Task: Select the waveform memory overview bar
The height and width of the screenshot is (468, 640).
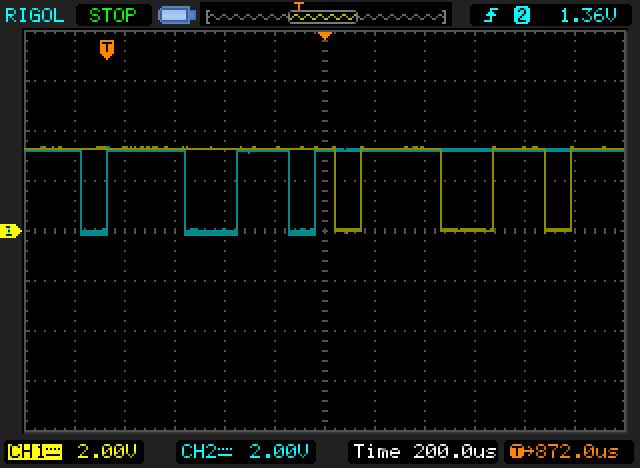Action: 326,17
